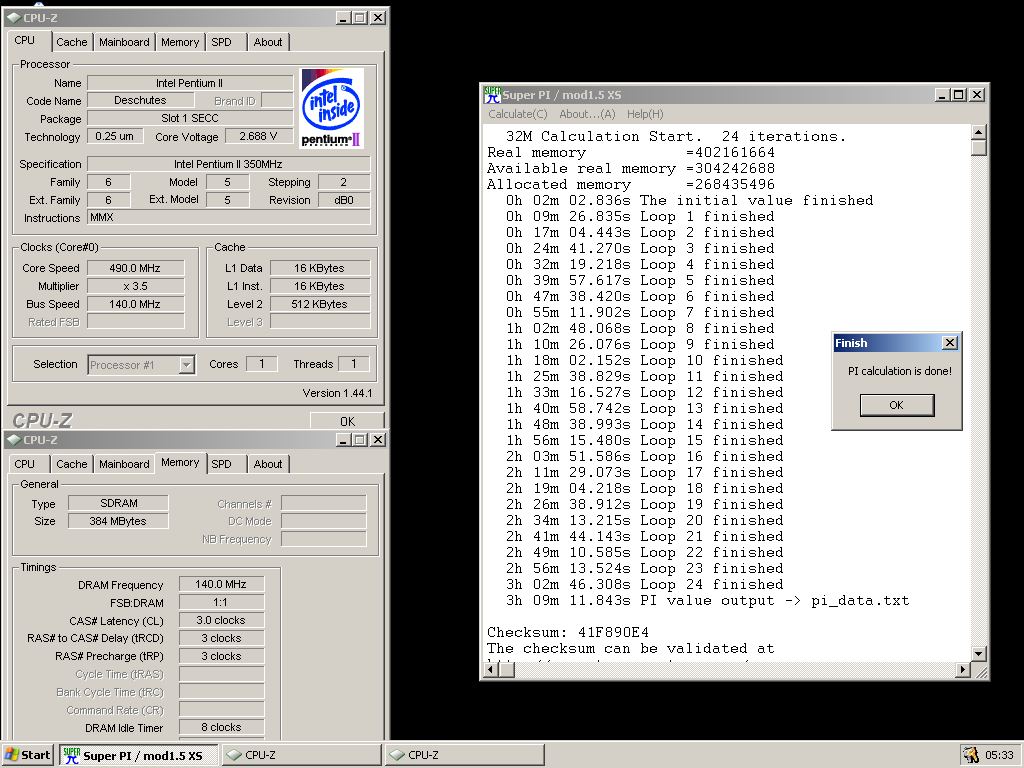Activate second CPU-Z taskbar button
Screen dimensions: 1024x768
tap(464, 755)
